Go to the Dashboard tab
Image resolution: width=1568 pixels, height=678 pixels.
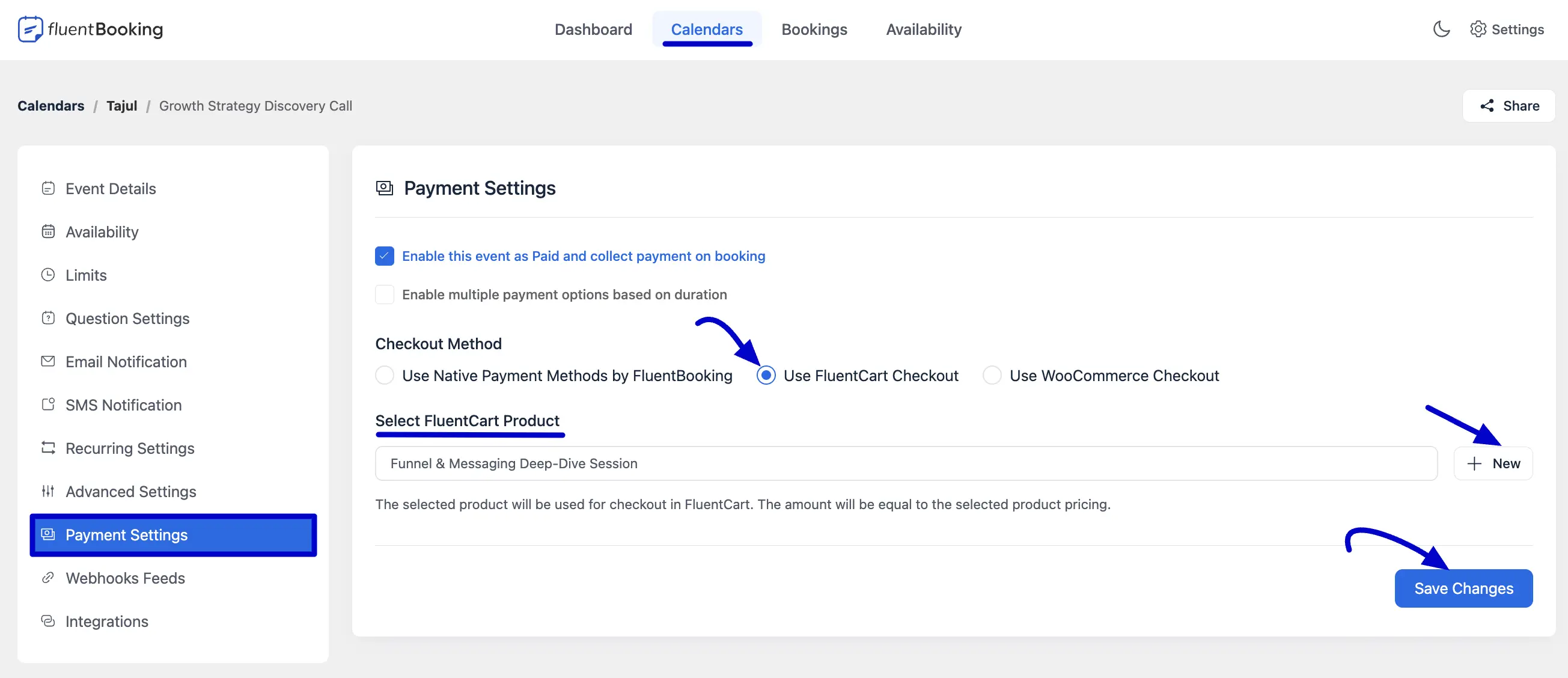(593, 29)
